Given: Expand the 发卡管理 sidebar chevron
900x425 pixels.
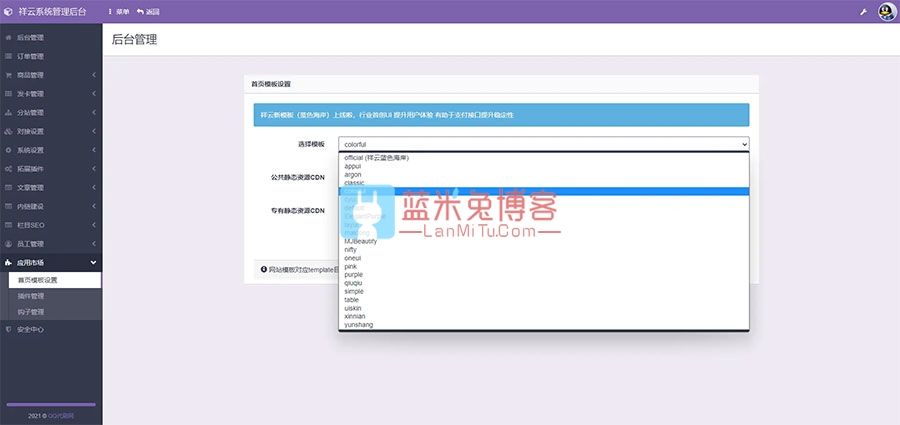Looking at the screenshot, I should click(x=94, y=94).
